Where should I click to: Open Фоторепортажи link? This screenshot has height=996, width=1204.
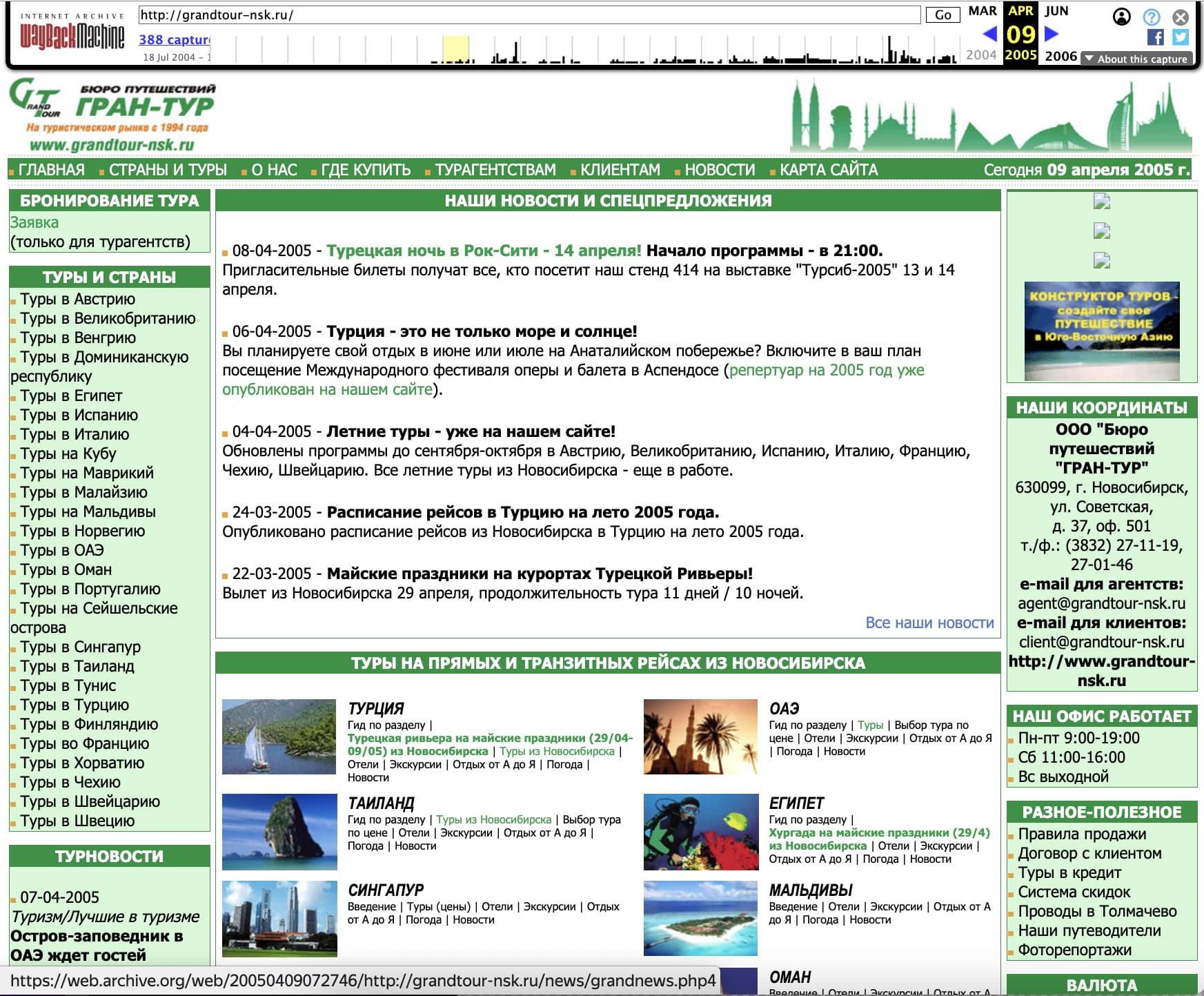(x=1075, y=950)
